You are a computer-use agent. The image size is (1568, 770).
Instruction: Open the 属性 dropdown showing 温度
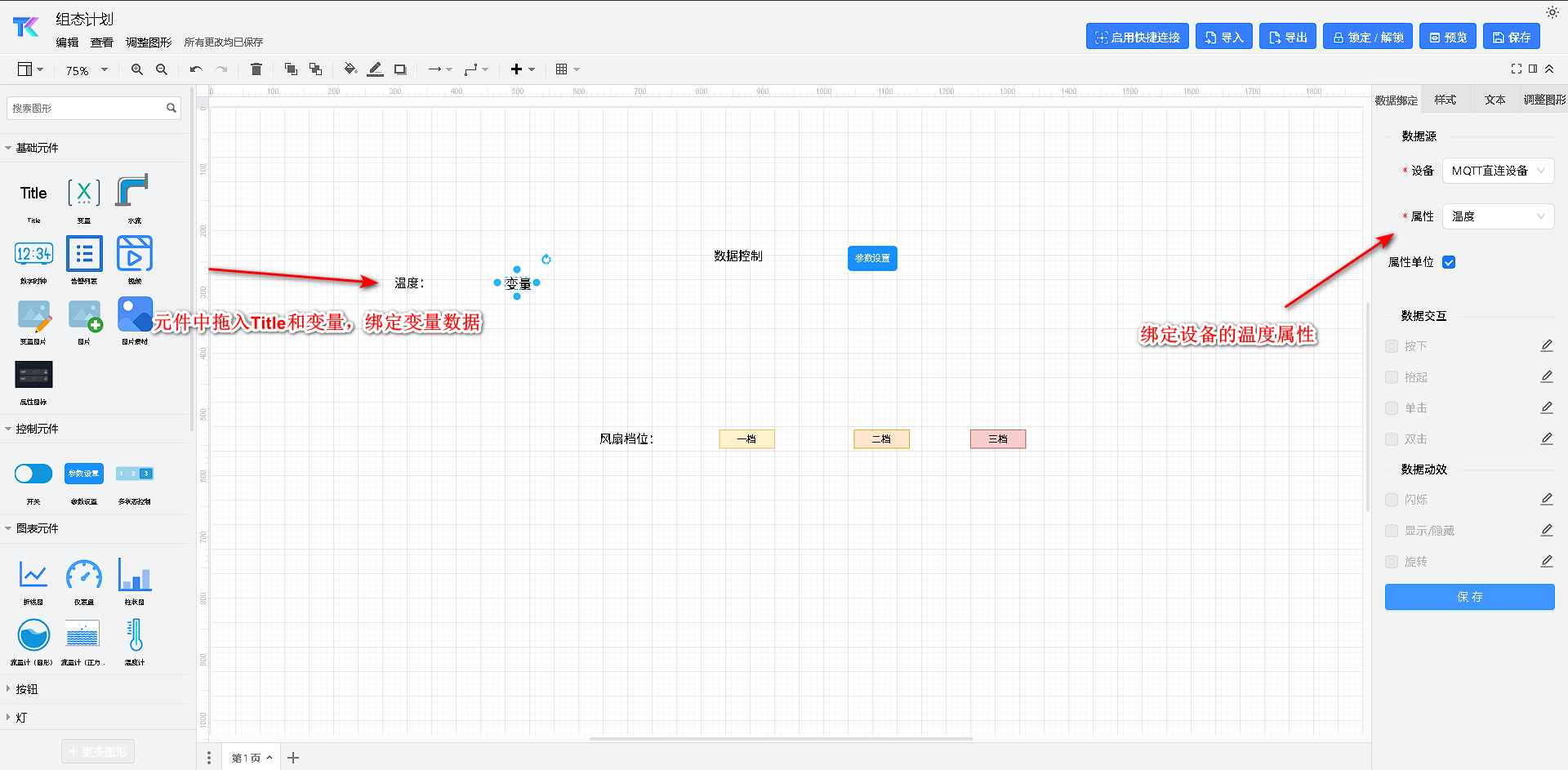tap(1498, 216)
